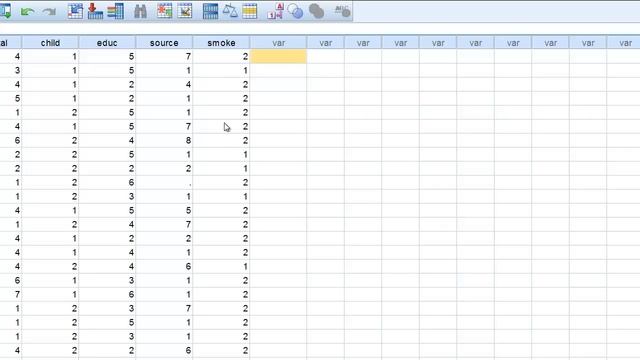The image size is (640, 360).
Task: Select the smoke column header
Action: (x=221, y=43)
